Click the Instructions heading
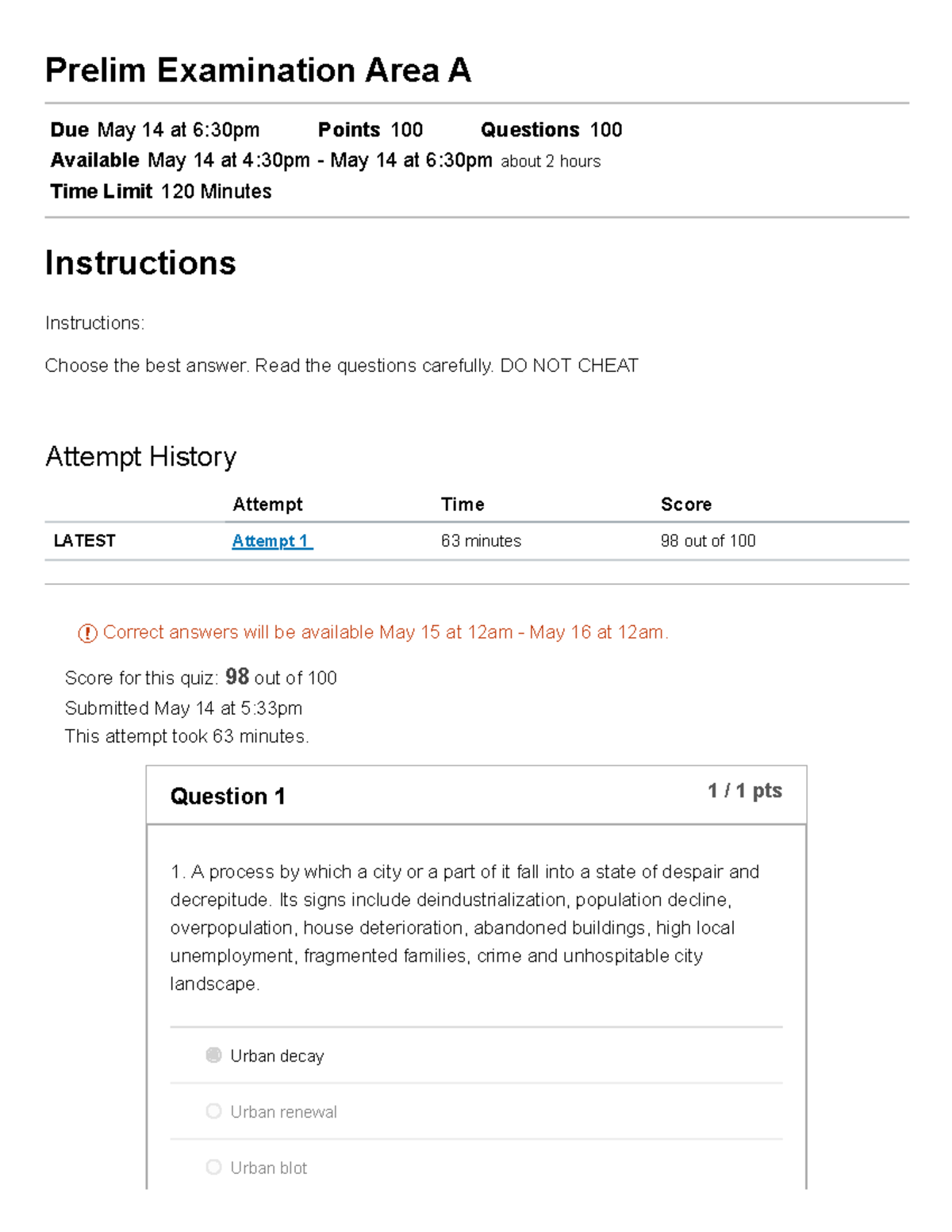Image resolution: width=952 pixels, height=1232 pixels. click(x=140, y=263)
